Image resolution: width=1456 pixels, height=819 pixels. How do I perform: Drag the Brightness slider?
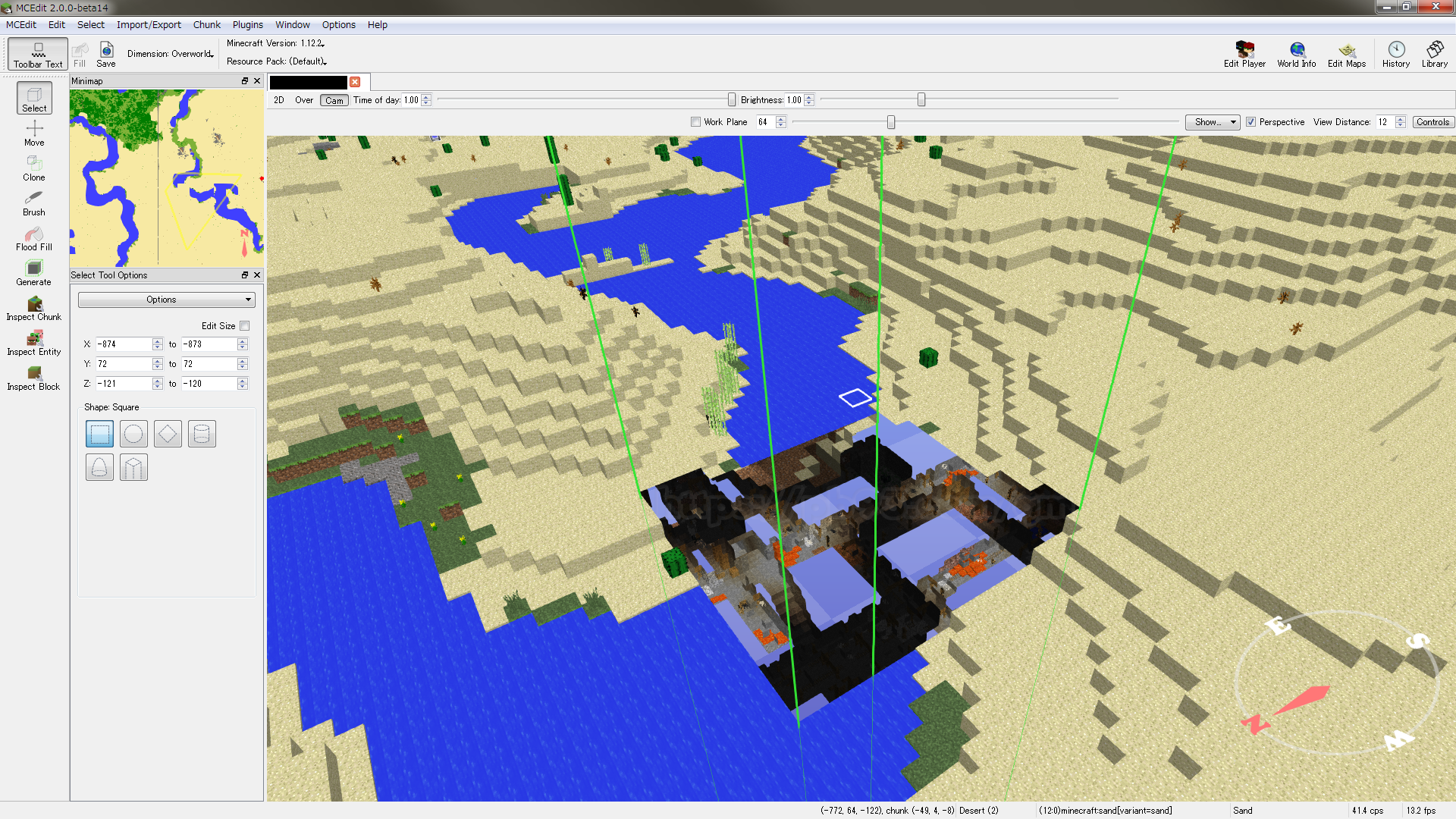coord(921,99)
